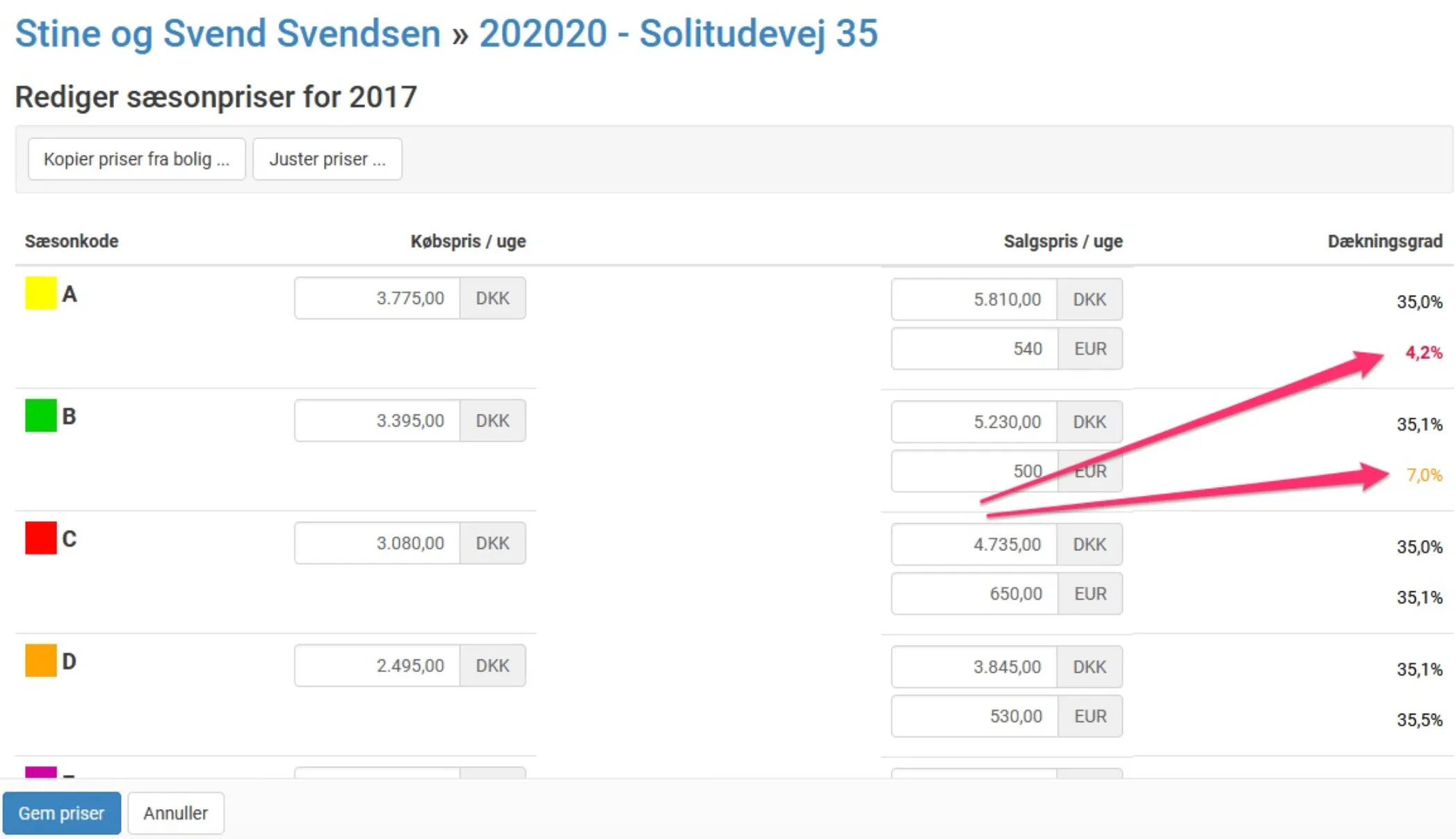Click the green season B color swatch
The width and height of the screenshot is (1456, 839).
click(x=40, y=415)
